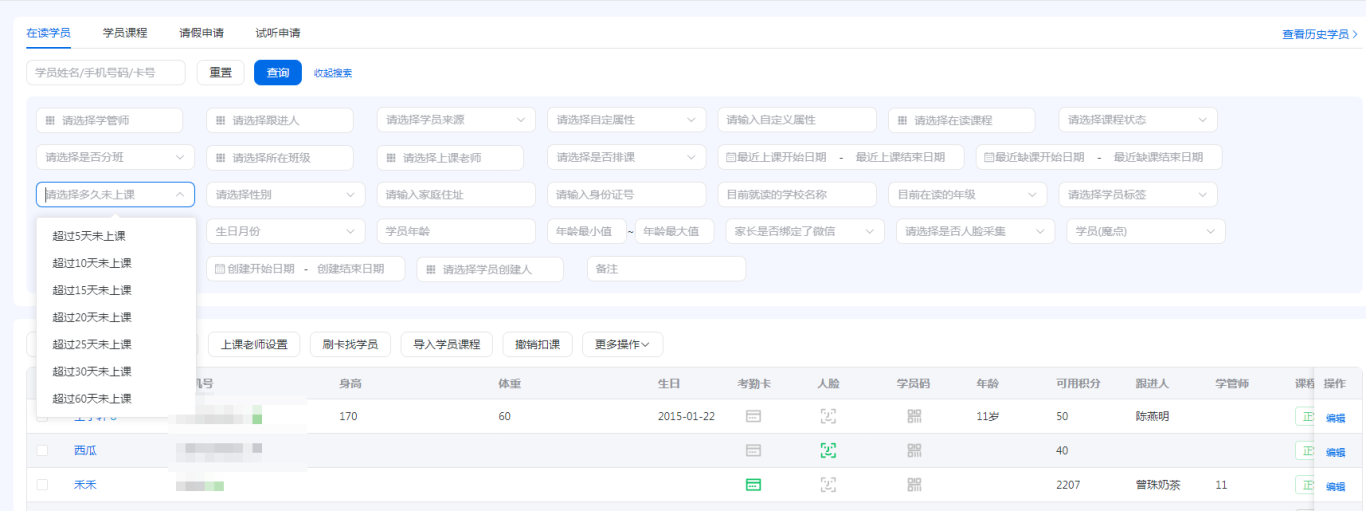The height and width of the screenshot is (511, 1366).
Task: Open the student QR code icon for 禾禾
Action: click(914, 485)
